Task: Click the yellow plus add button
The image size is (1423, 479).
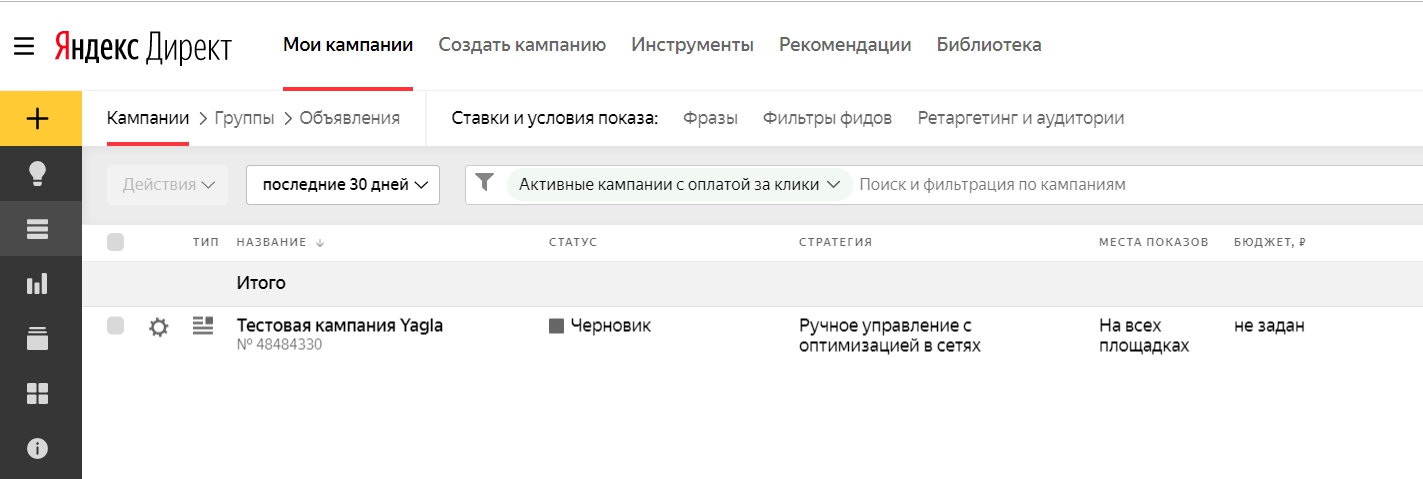Action: [37, 119]
